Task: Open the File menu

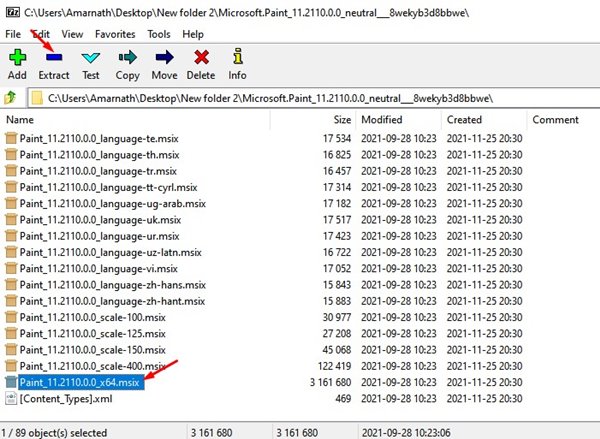Action: (x=13, y=34)
